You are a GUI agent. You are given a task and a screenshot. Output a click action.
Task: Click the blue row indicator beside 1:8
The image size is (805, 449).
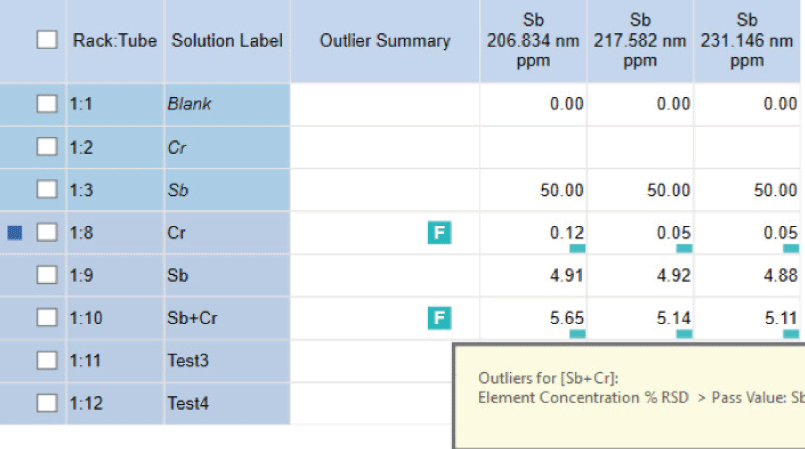pyautogui.click(x=15, y=233)
